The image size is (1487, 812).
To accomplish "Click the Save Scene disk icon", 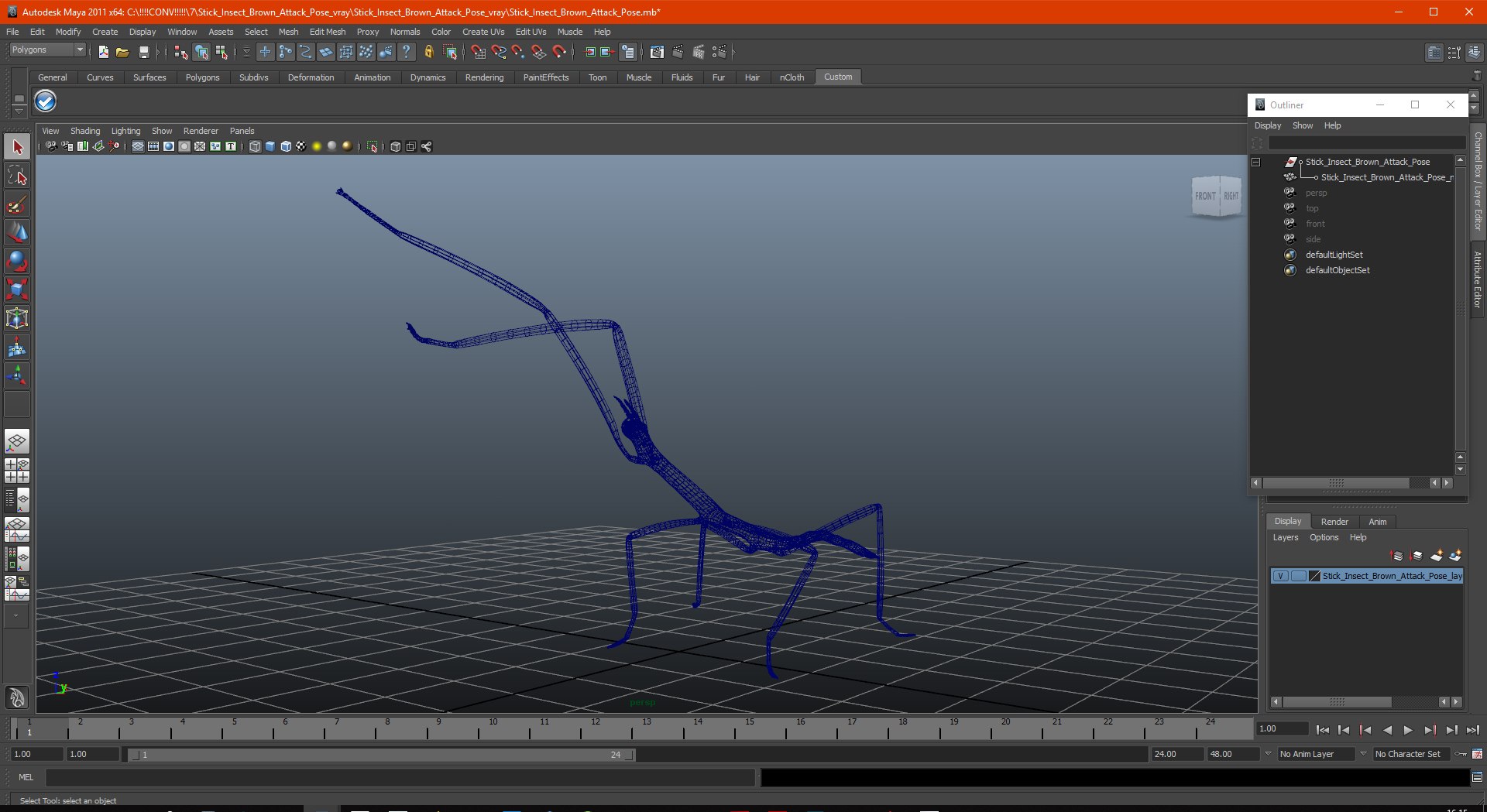I will point(143,52).
